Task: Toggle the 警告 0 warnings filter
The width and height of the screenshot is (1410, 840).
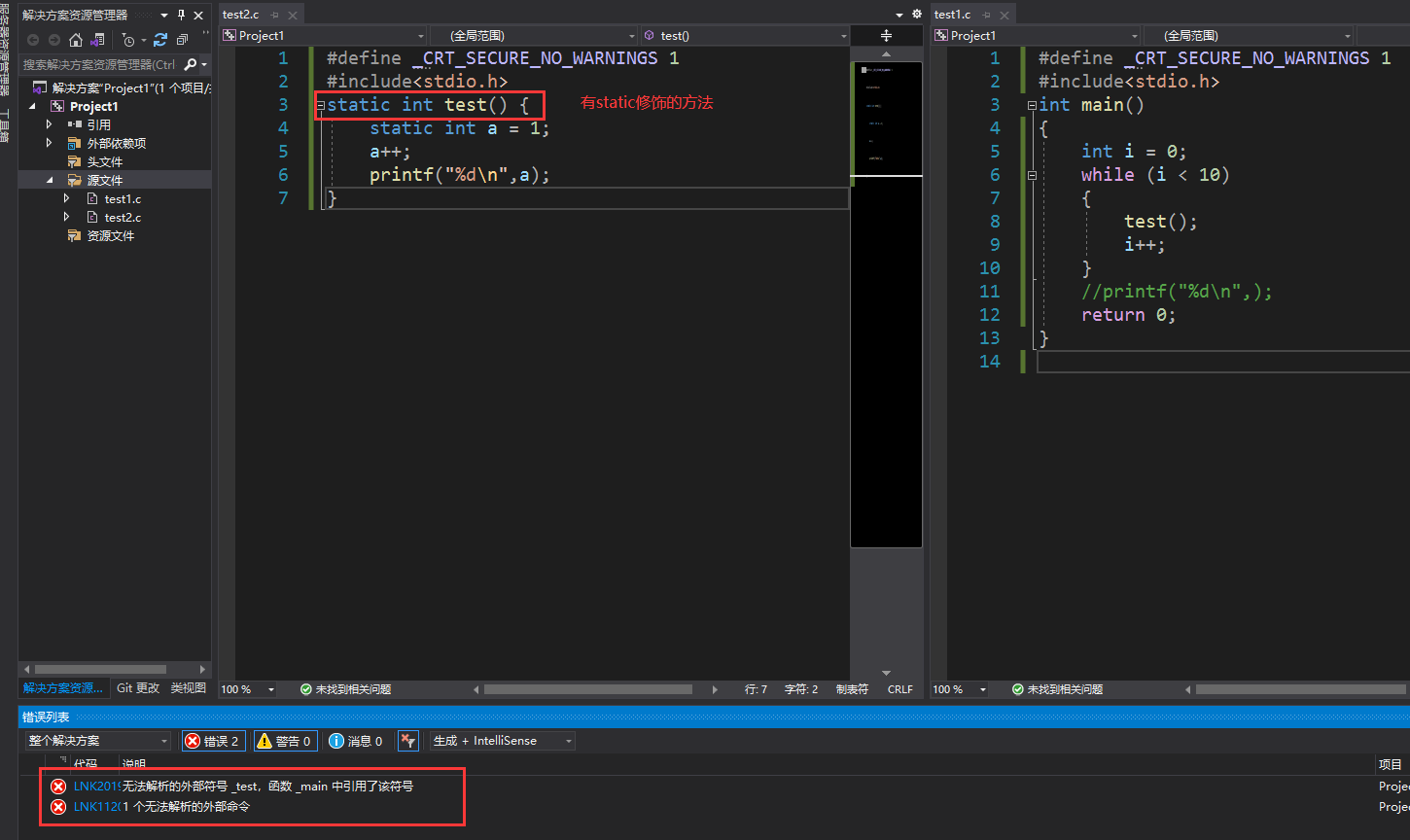Action: coord(285,741)
